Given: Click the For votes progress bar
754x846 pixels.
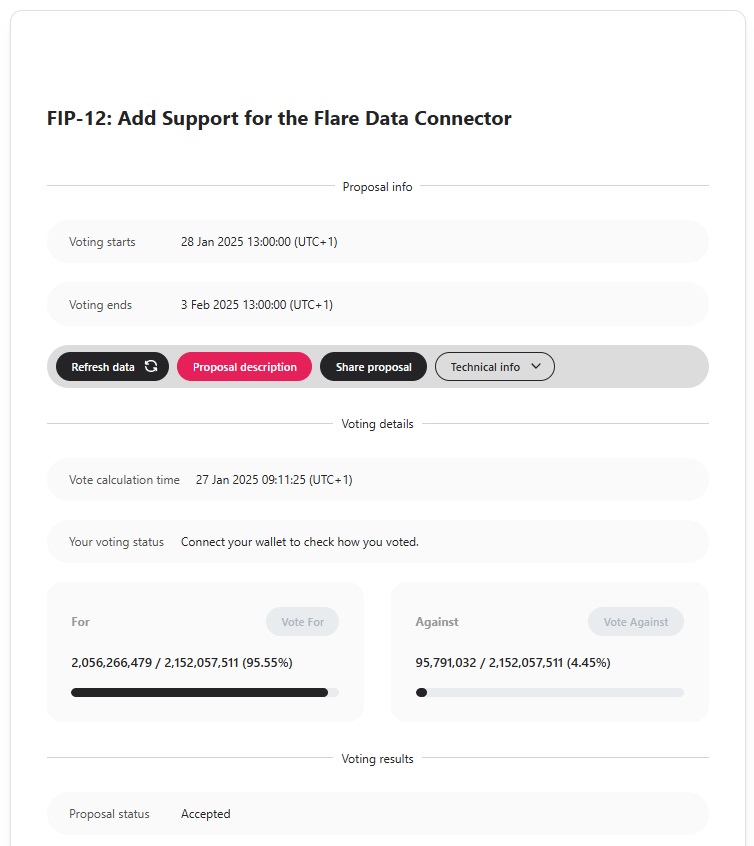Looking at the screenshot, I should coord(204,692).
